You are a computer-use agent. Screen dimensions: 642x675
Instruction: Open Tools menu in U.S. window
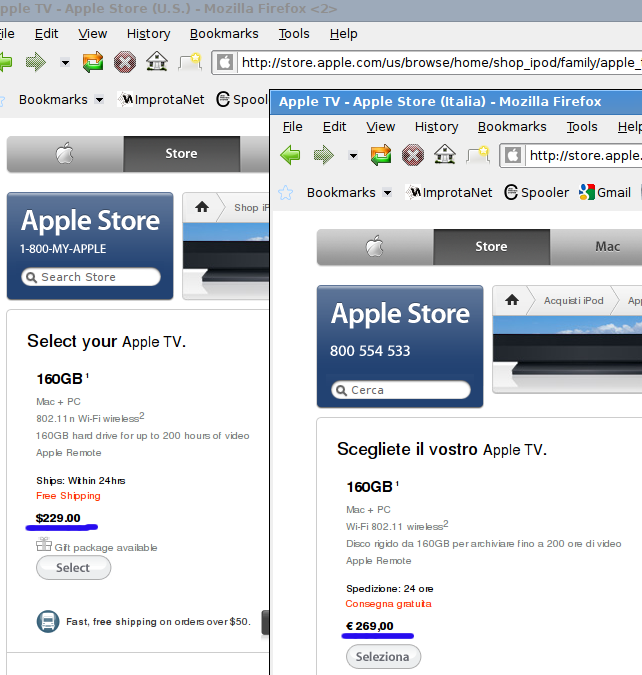[294, 34]
